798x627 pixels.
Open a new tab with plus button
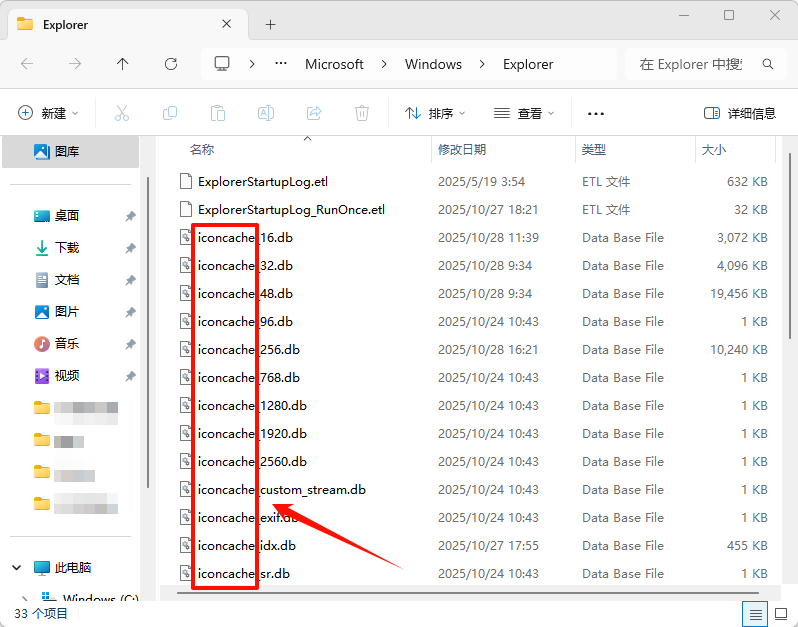270,24
